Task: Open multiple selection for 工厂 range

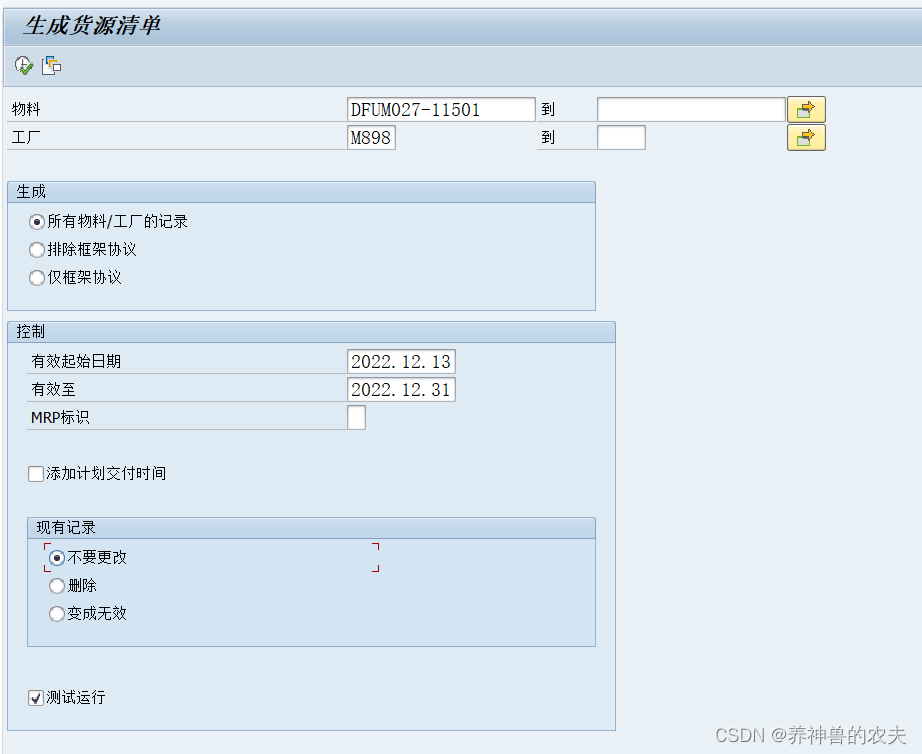Action: pyautogui.click(x=806, y=137)
